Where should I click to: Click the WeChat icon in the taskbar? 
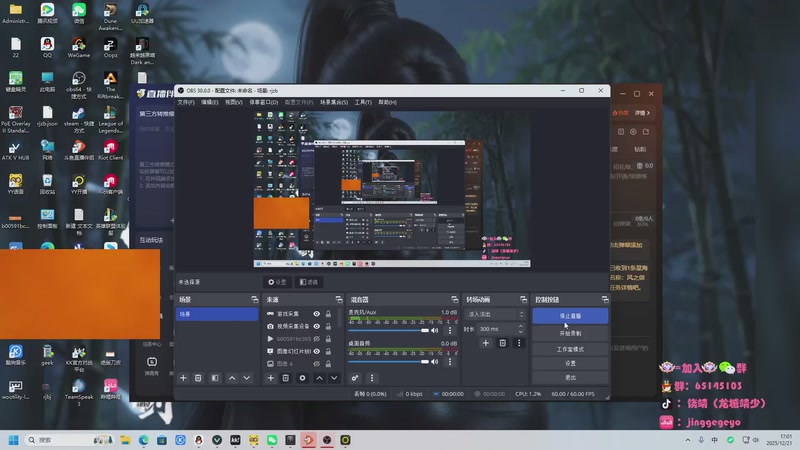coord(272,440)
